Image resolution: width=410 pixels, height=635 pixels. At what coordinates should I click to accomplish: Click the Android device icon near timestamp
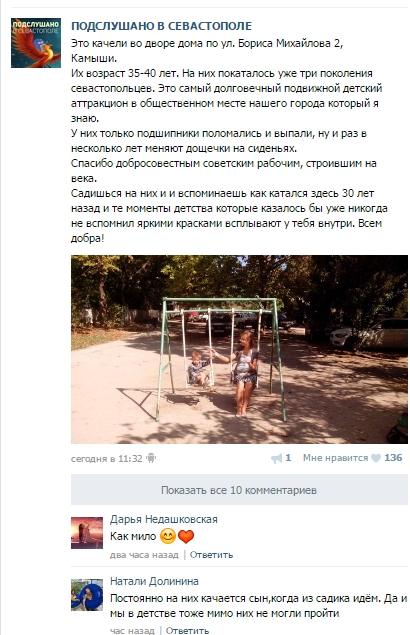151,458
